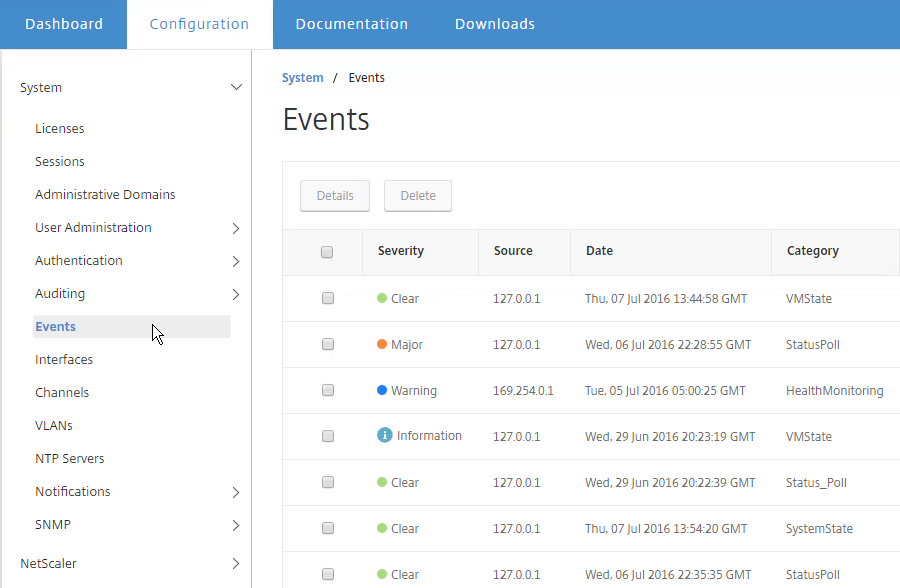The width and height of the screenshot is (900, 588).
Task: Click date Wed, 06 Jul 2016 22:28:55 GMT
Action: (x=668, y=345)
